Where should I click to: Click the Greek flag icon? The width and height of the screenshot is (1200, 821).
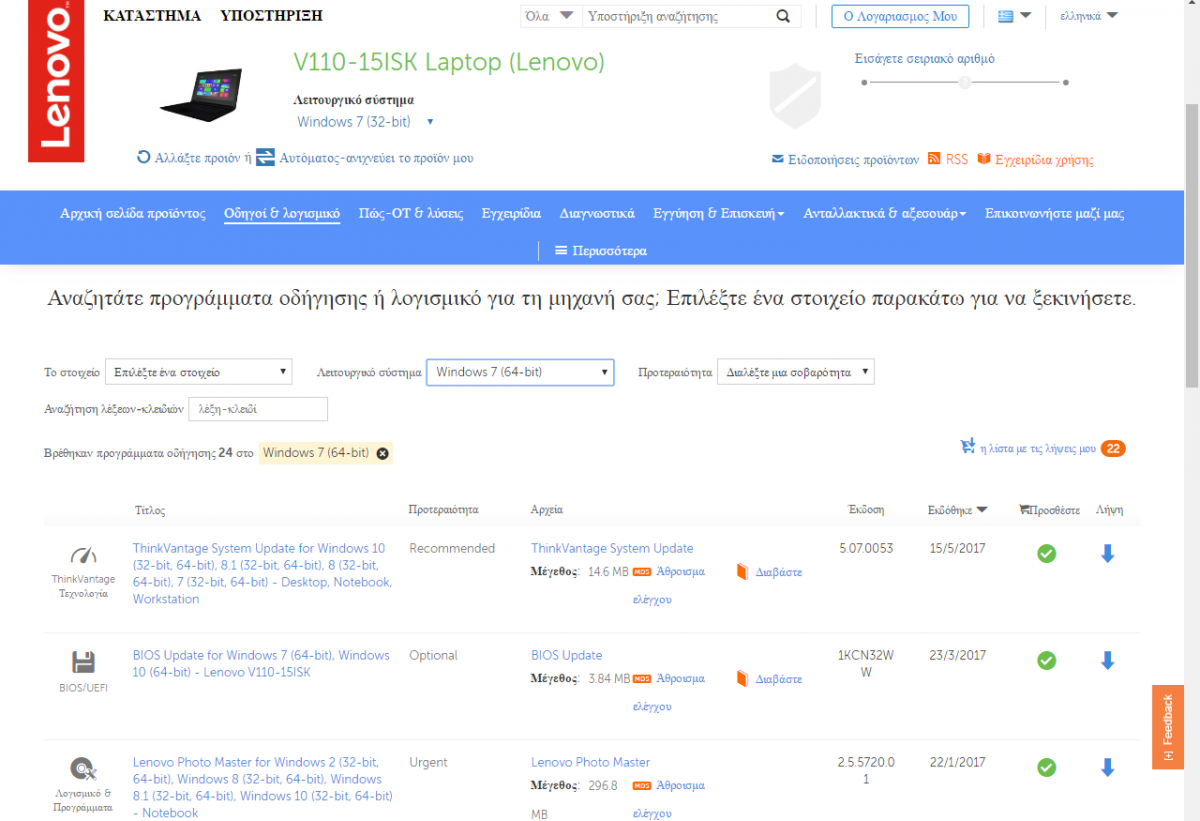[1006, 16]
